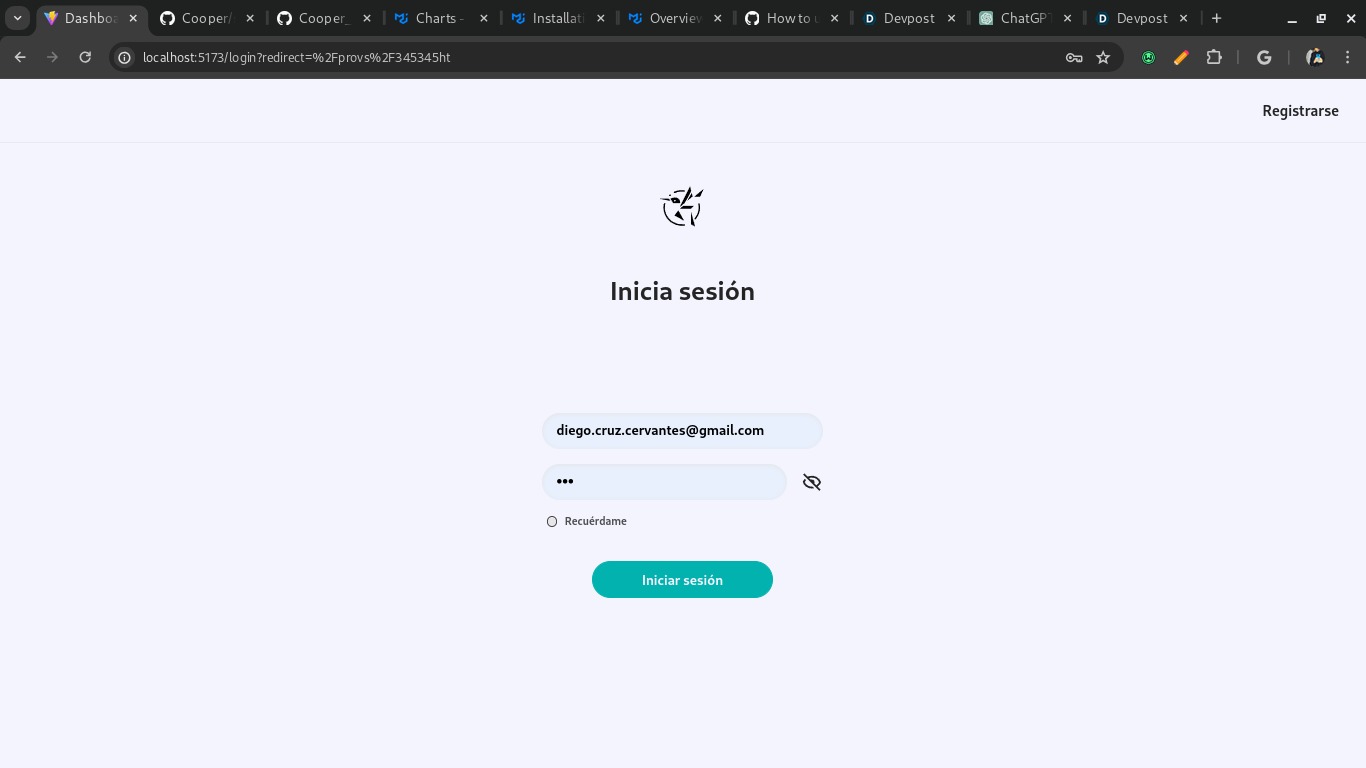
Task: Open the saved passwords key icon
Action: pos(1074,58)
